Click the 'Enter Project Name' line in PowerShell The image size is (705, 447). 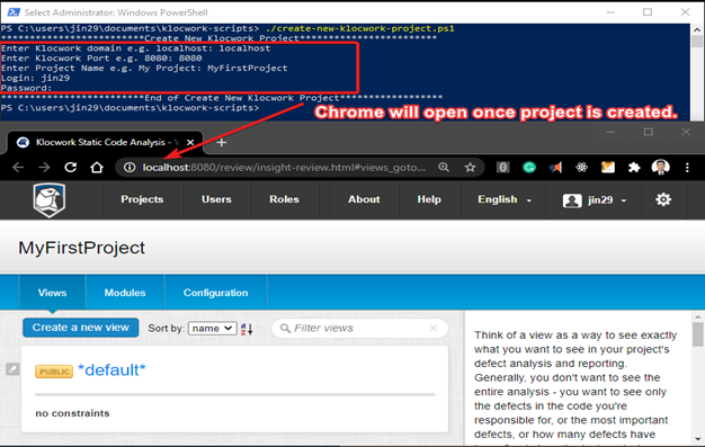point(144,68)
